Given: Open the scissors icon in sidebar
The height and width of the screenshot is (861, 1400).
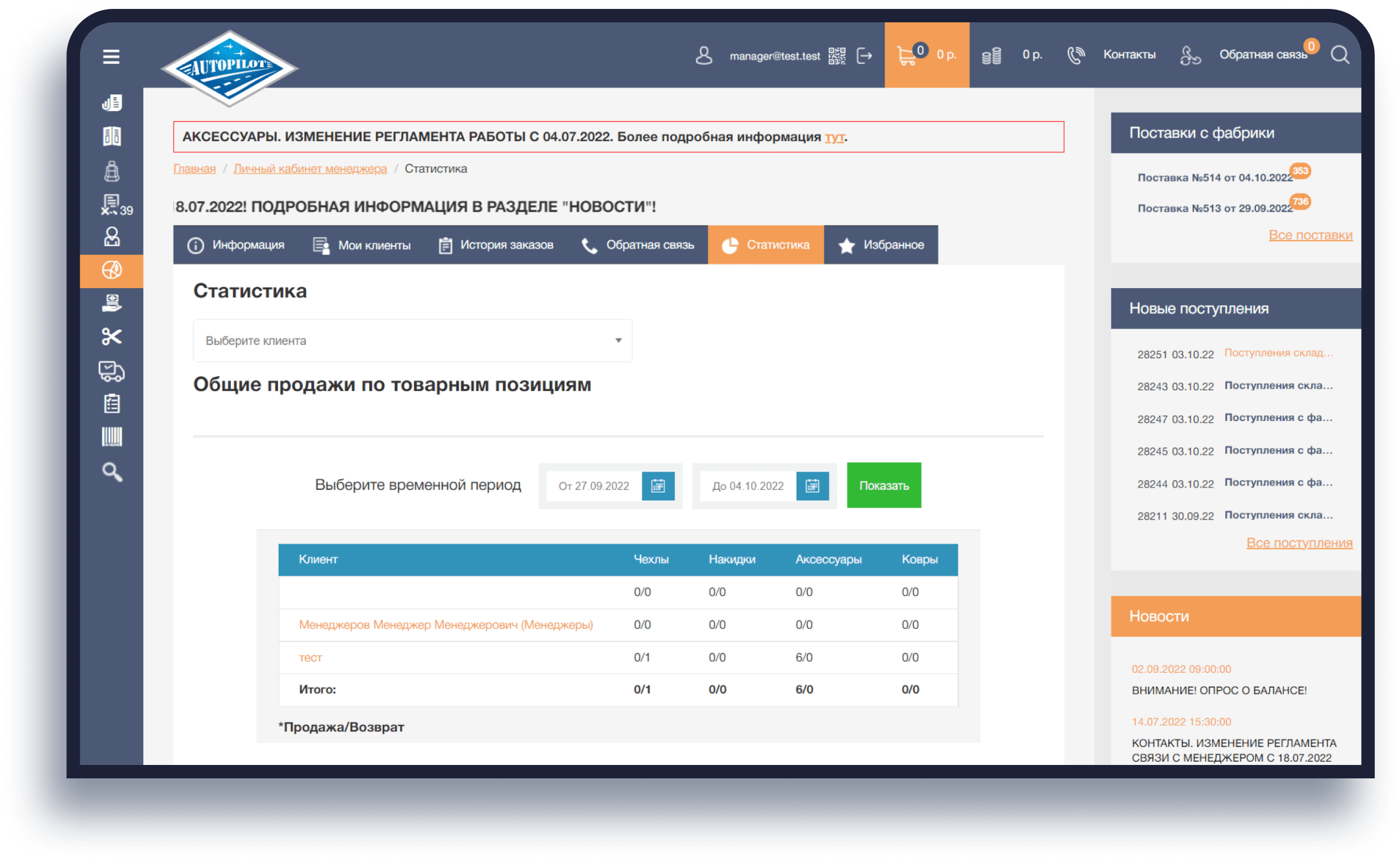Looking at the screenshot, I should click(112, 337).
